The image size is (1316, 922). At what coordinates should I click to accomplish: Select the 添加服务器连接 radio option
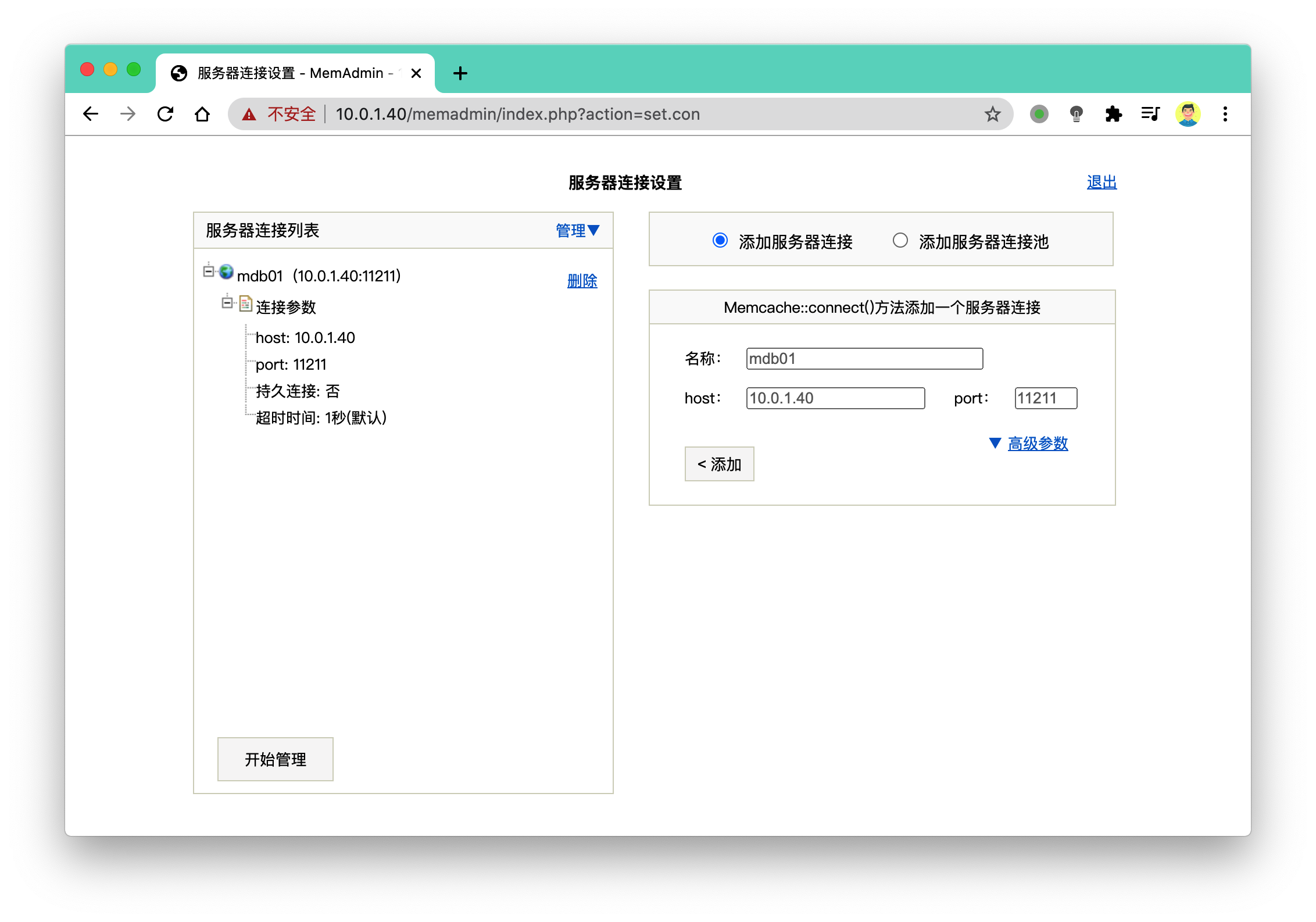pos(720,240)
